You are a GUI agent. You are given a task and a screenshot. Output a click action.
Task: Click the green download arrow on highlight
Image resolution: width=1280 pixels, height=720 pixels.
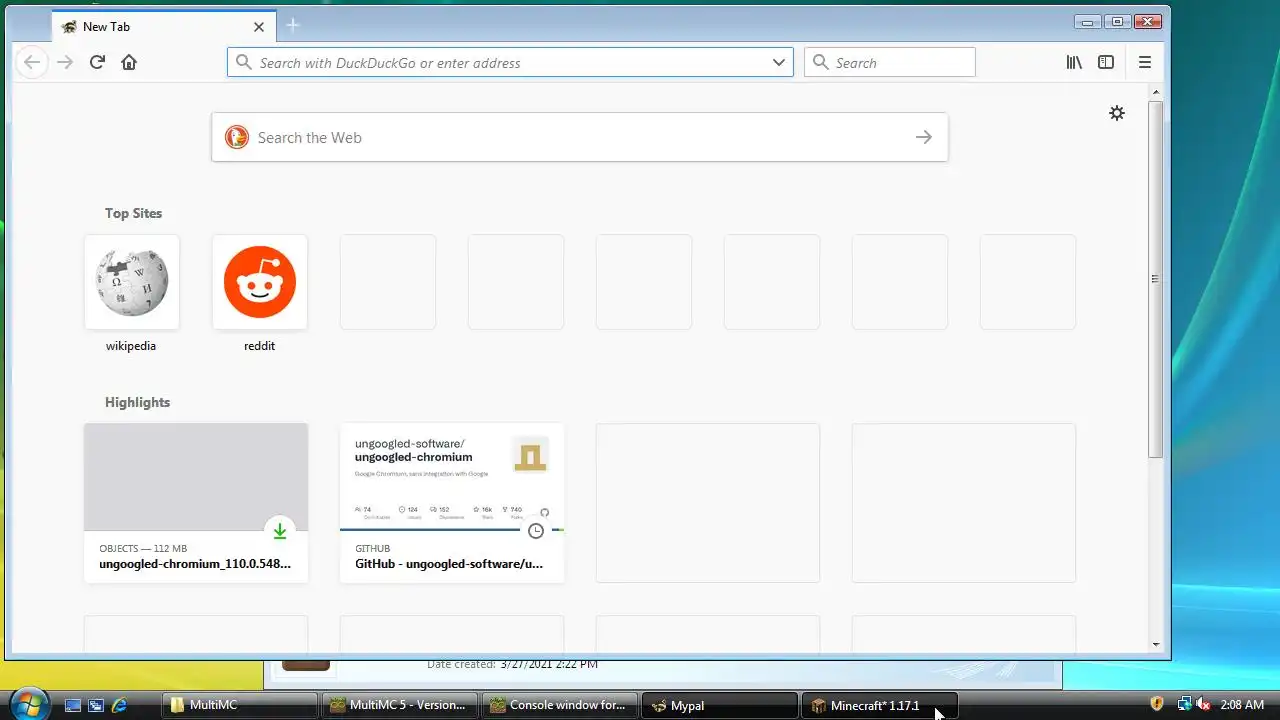click(280, 531)
